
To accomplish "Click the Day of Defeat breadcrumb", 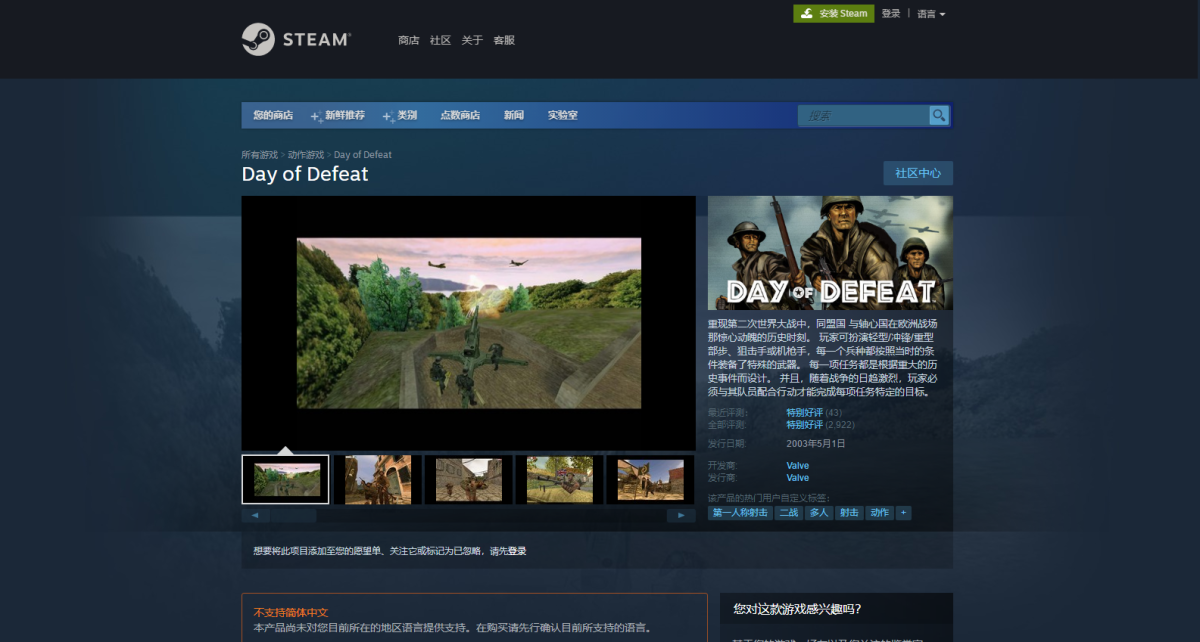I will pyautogui.click(x=363, y=155).
